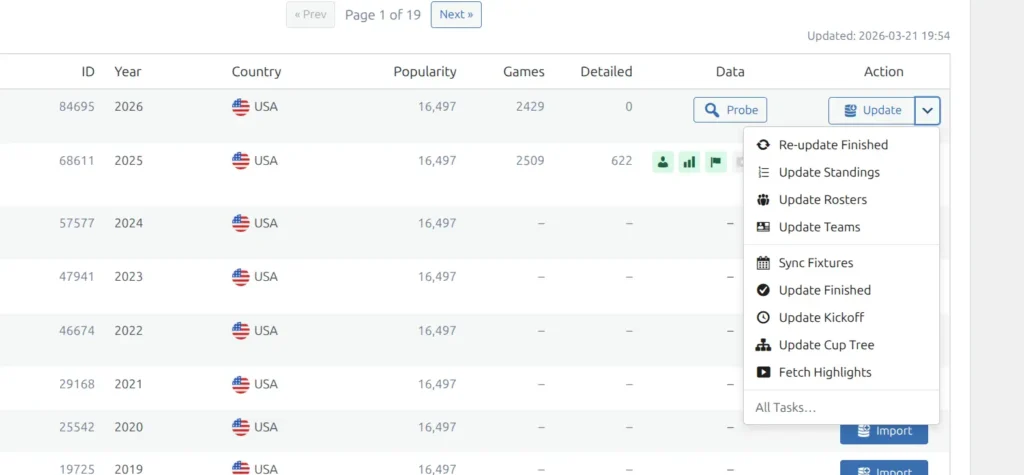Select Update Standings menu item
This screenshot has width=1024, height=475.
(x=841, y=172)
